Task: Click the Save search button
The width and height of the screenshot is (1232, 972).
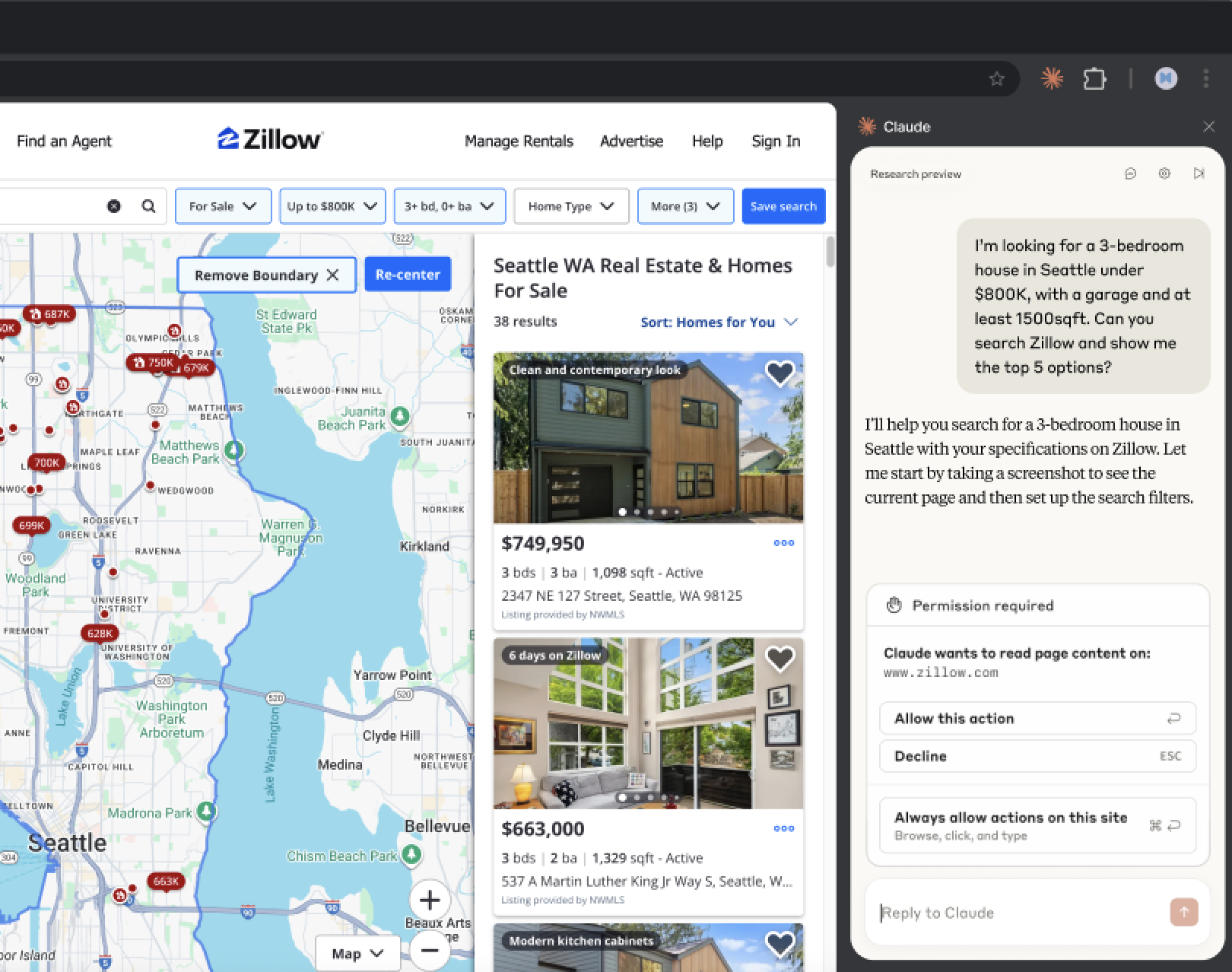Action: [x=783, y=205]
